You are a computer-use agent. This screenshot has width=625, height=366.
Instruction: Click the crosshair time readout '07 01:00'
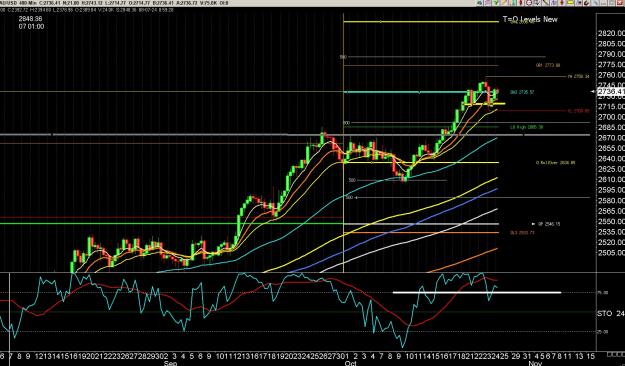[31, 27]
